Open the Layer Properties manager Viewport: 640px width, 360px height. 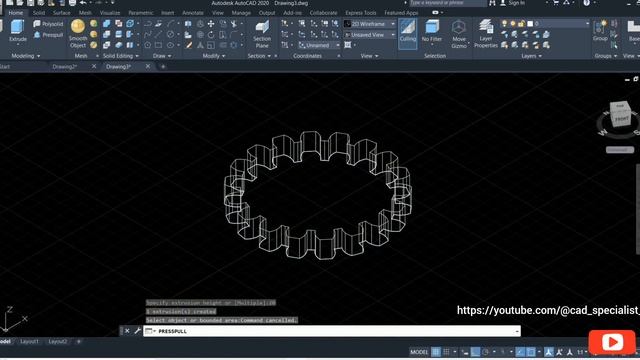click(x=486, y=34)
